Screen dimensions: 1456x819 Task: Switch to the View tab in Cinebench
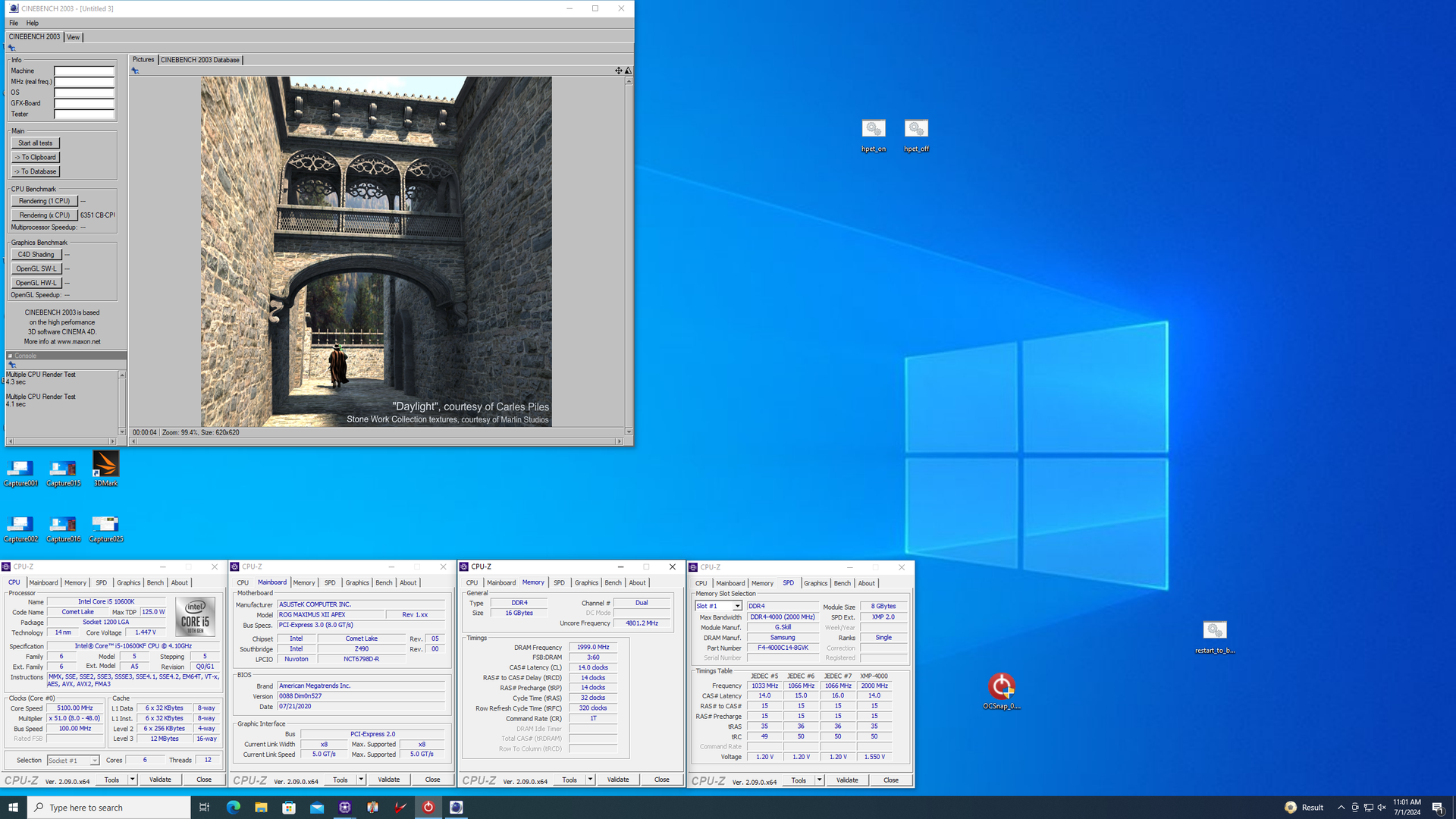pos(73,36)
